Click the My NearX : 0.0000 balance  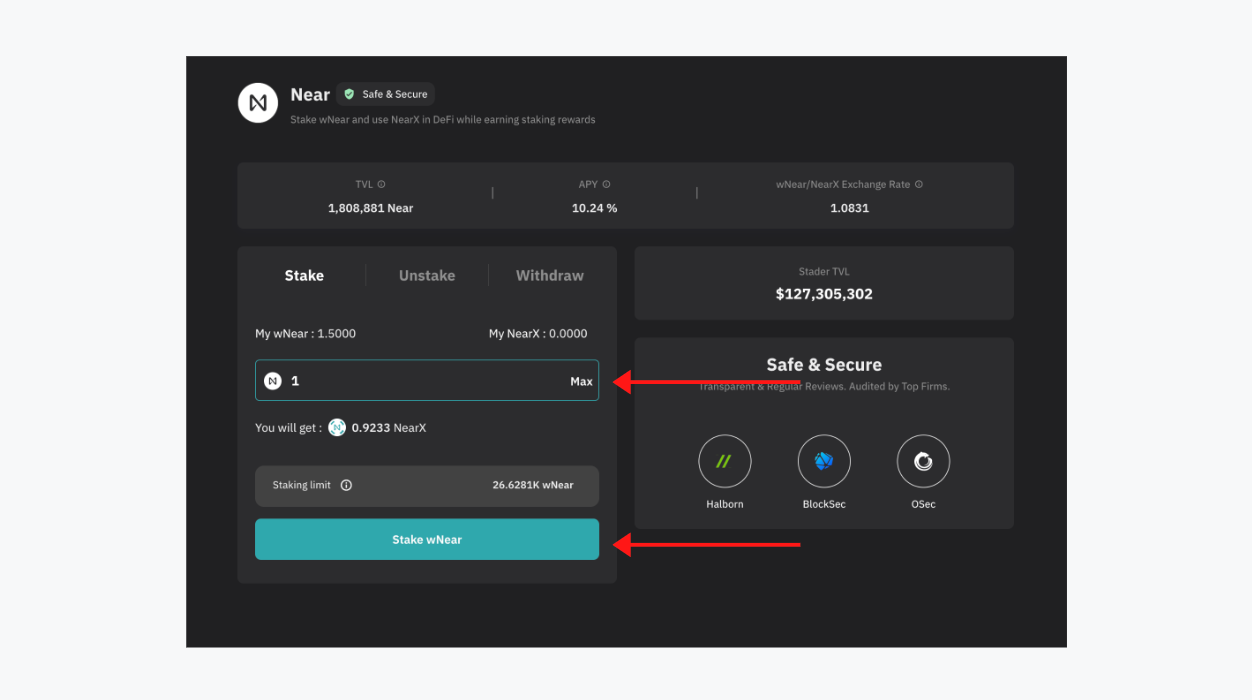[538, 334]
